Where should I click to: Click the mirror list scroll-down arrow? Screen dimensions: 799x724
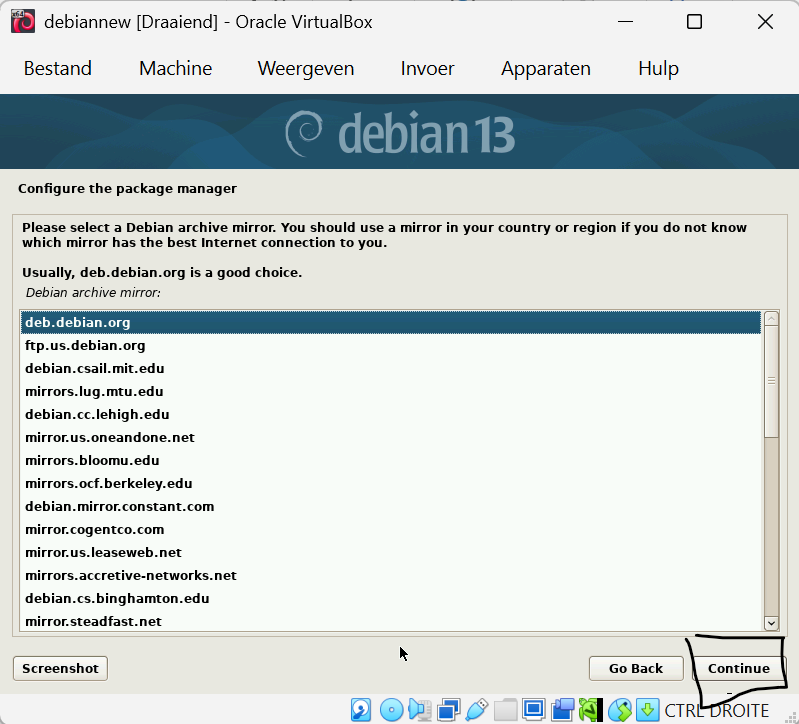[x=771, y=623]
